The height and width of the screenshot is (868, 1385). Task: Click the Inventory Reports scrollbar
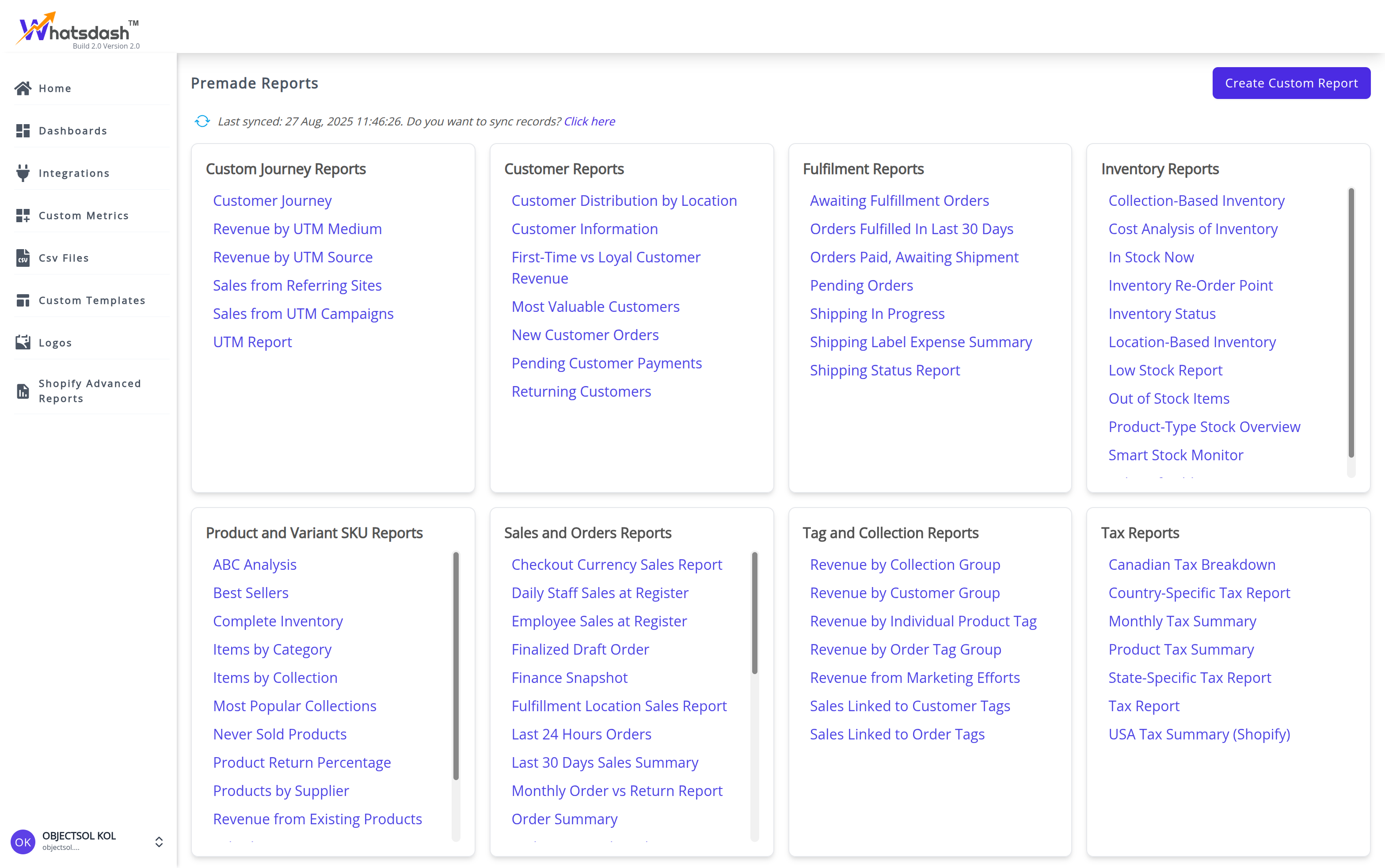point(1351,322)
